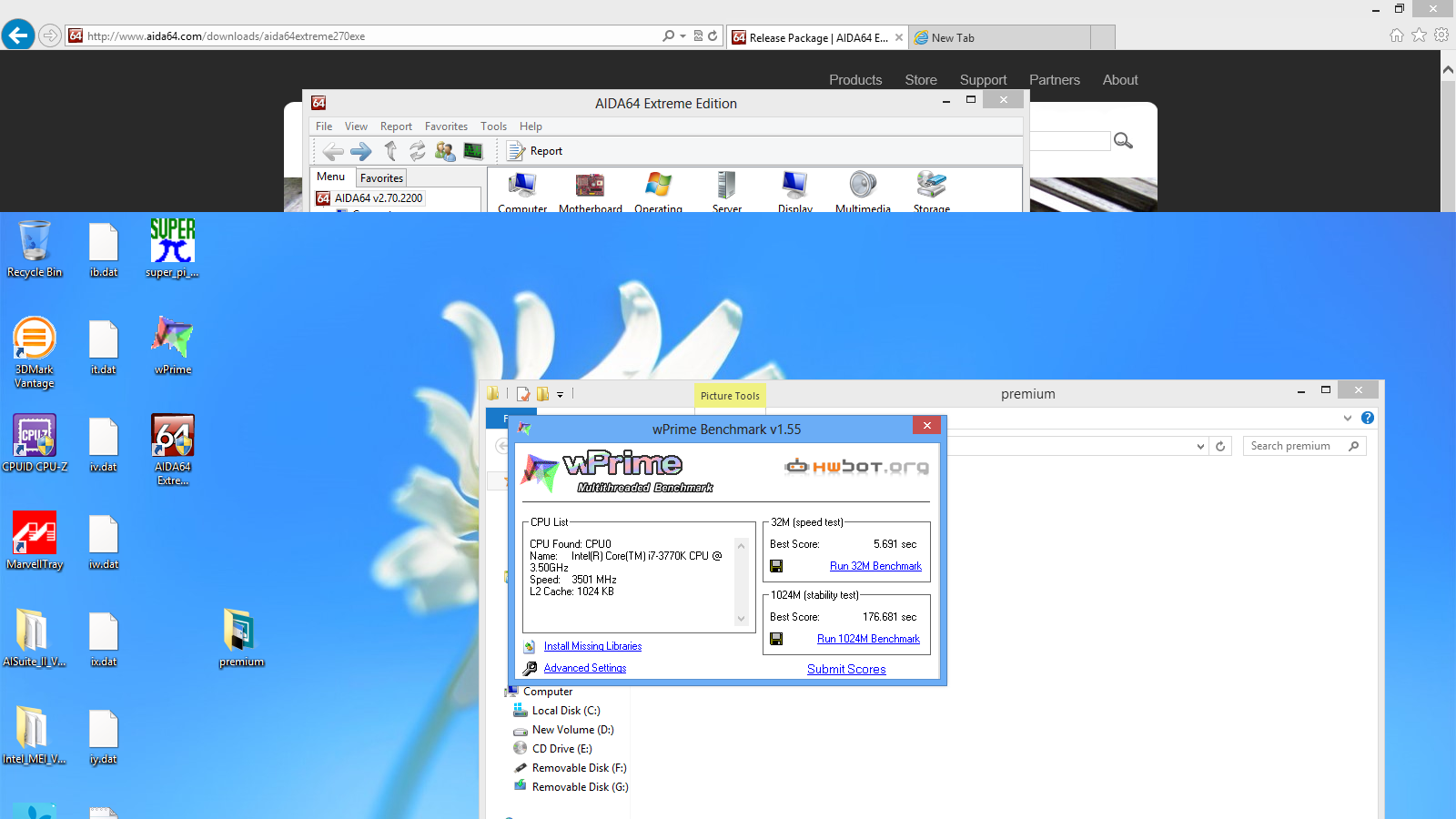
Task: Select Local Disk (C:) in the navigation pane
Action: coord(557,711)
